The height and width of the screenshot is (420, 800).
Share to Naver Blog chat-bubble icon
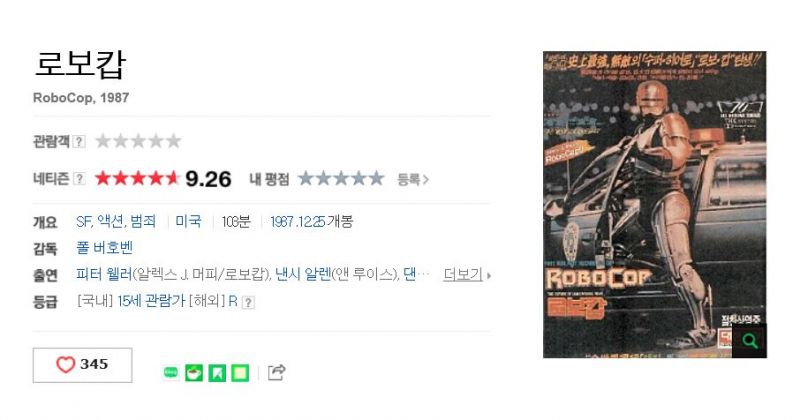point(171,373)
